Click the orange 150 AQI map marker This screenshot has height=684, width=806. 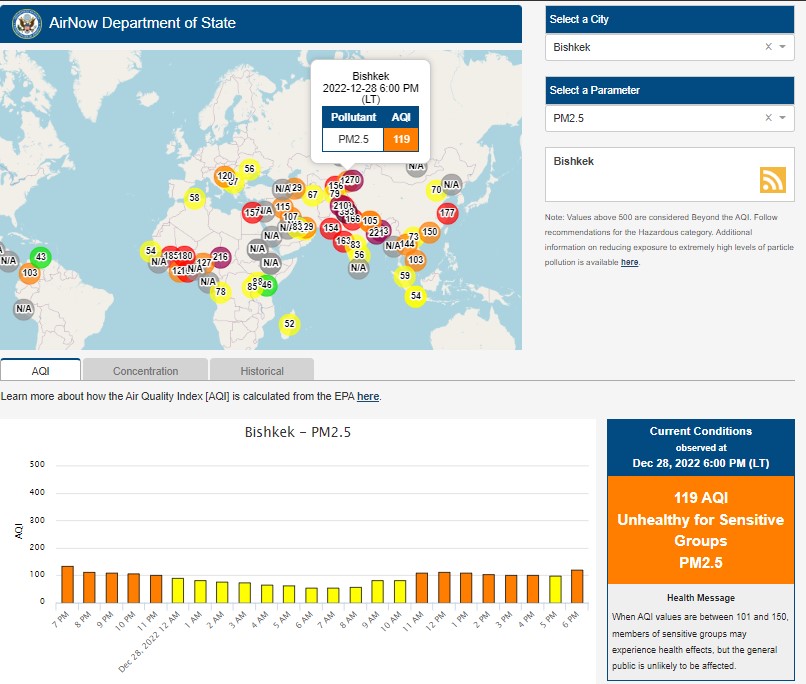430,232
